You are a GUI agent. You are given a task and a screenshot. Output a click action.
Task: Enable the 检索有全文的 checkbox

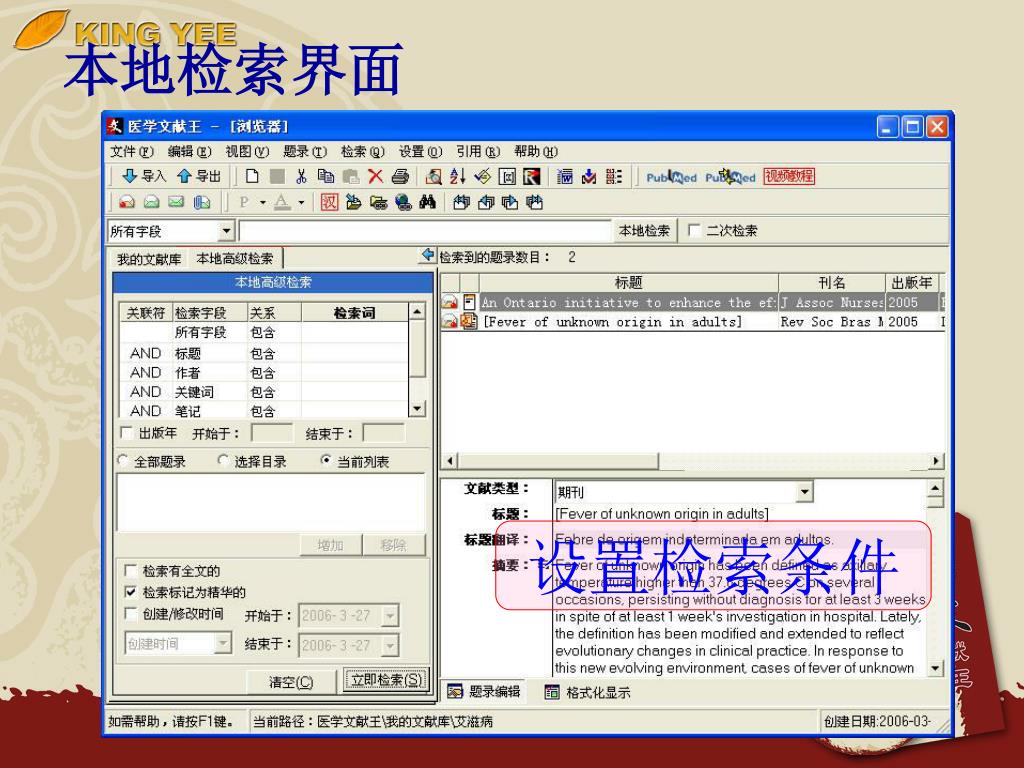click(131, 570)
